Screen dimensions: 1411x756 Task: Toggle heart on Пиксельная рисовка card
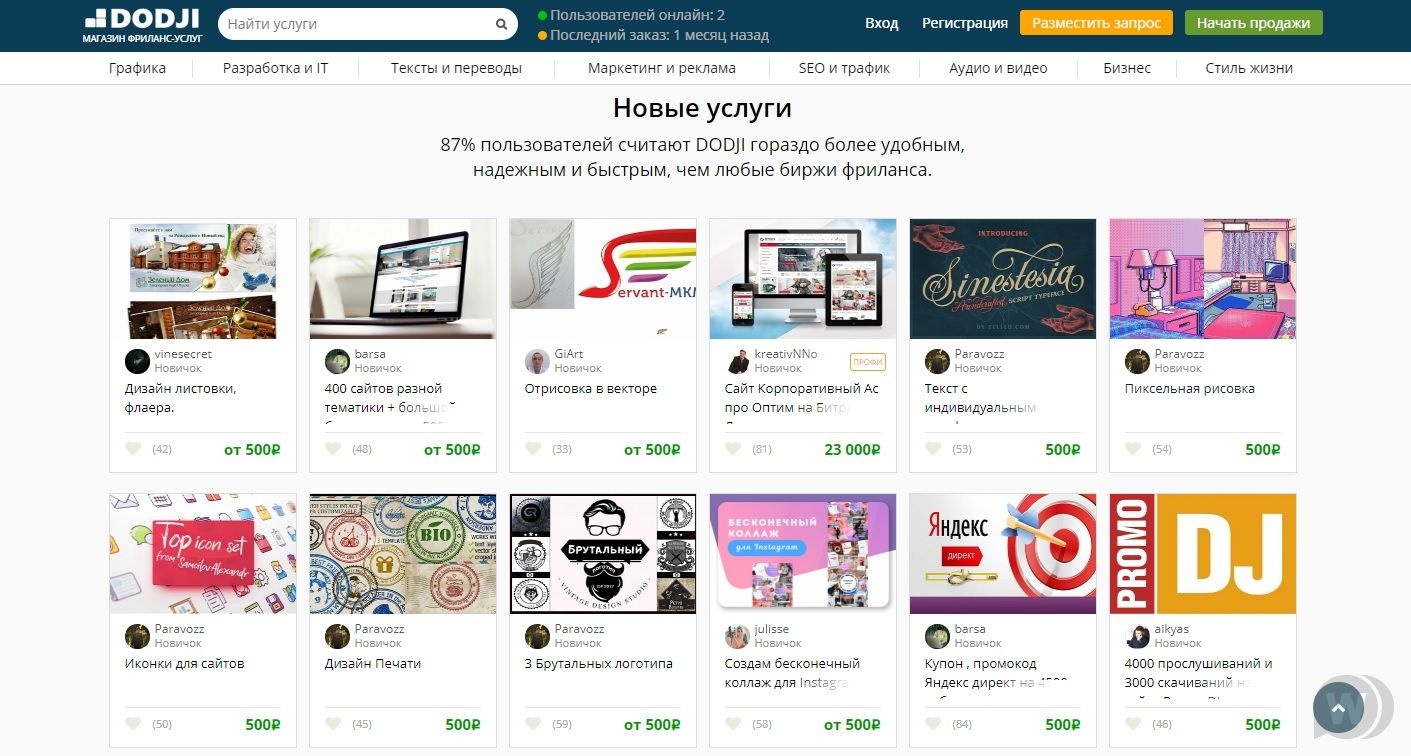click(x=1133, y=449)
